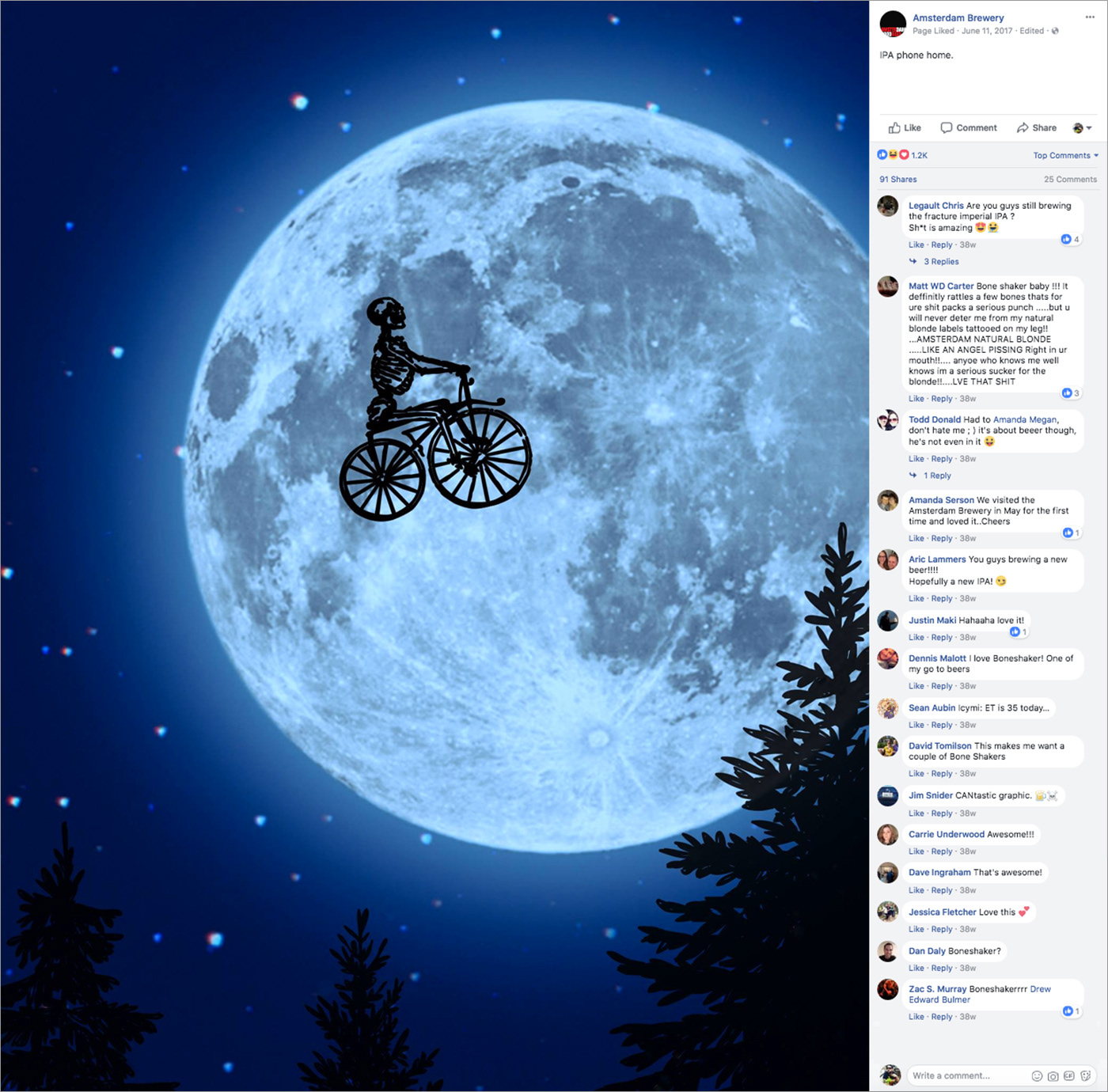Click the 1.2K reactions count
Image resolution: width=1108 pixels, height=1092 pixels.
pyautogui.click(x=919, y=155)
